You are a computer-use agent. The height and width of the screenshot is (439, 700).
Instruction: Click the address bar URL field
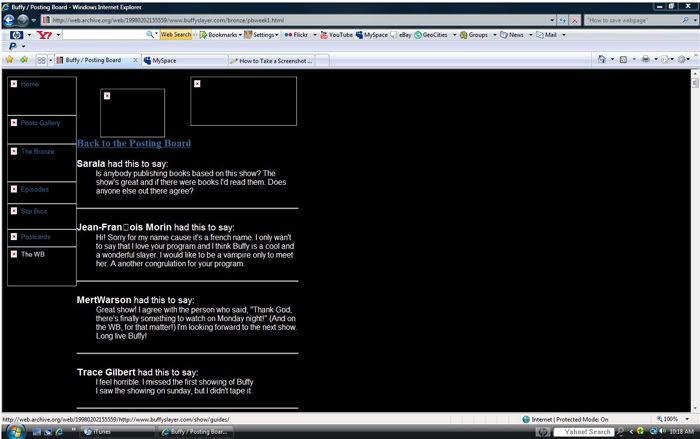tap(295, 20)
